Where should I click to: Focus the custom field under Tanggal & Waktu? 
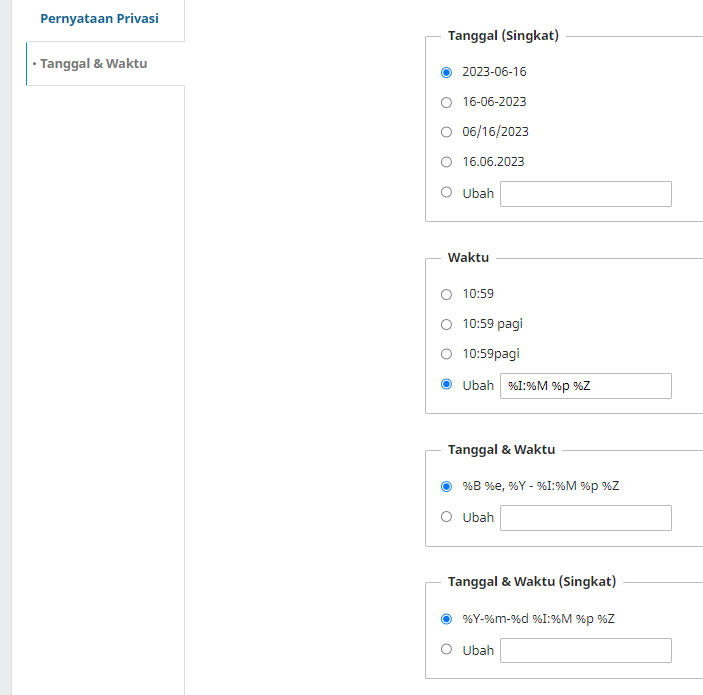pos(585,518)
